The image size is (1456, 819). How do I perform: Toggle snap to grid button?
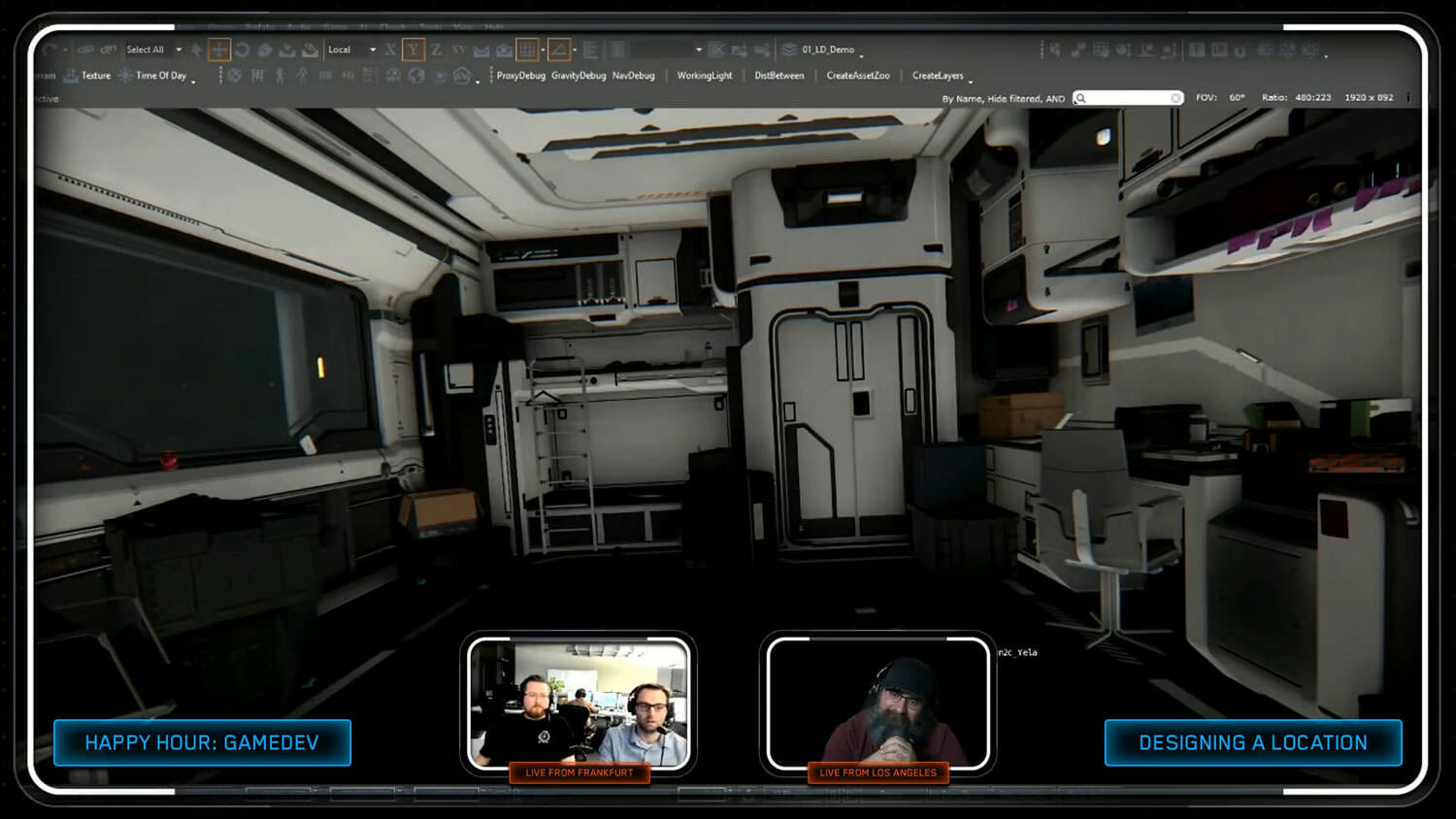click(527, 49)
